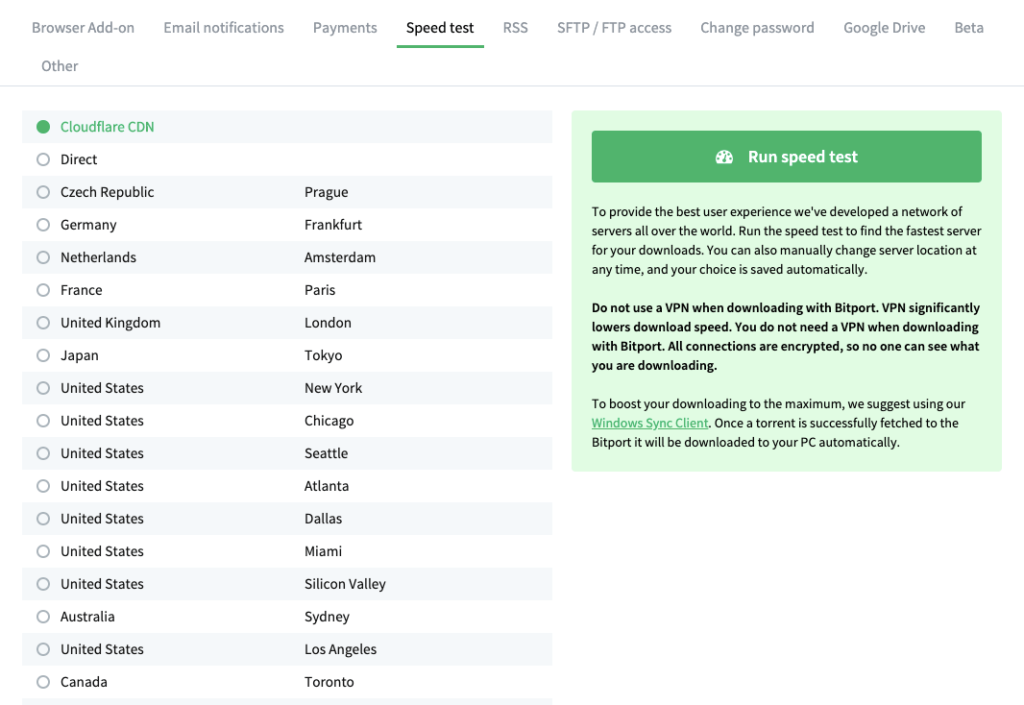Click the Chicago city text
Screen dimensions: 1024x705
click(x=329, y=421)
